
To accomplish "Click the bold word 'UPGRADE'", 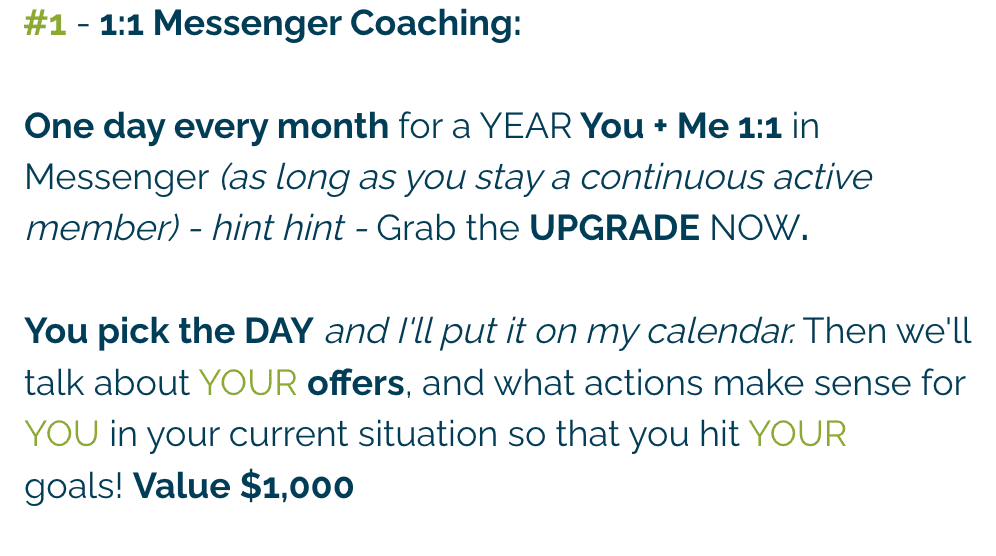I will pyautogui.click(x=615, y=228).
